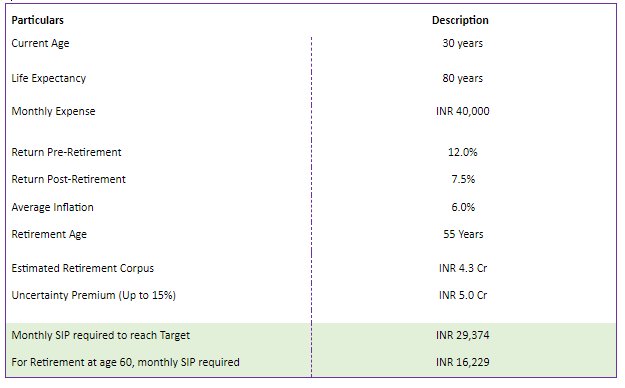Viewport: 625px width, 388px height.
Task: Click the Particulars column header
Action: 37,20
